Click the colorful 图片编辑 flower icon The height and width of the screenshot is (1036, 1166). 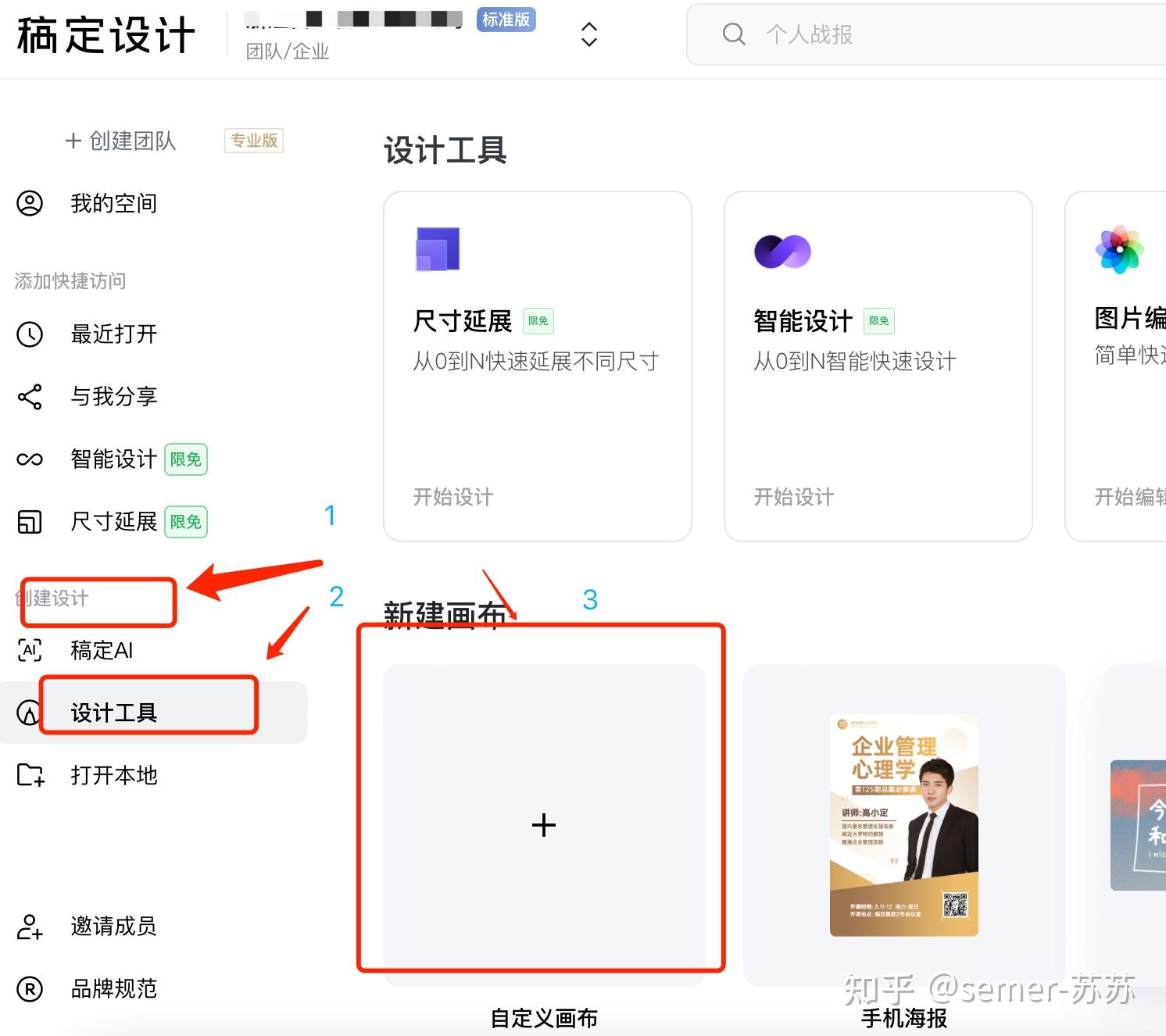click(x=1120, y=250)
